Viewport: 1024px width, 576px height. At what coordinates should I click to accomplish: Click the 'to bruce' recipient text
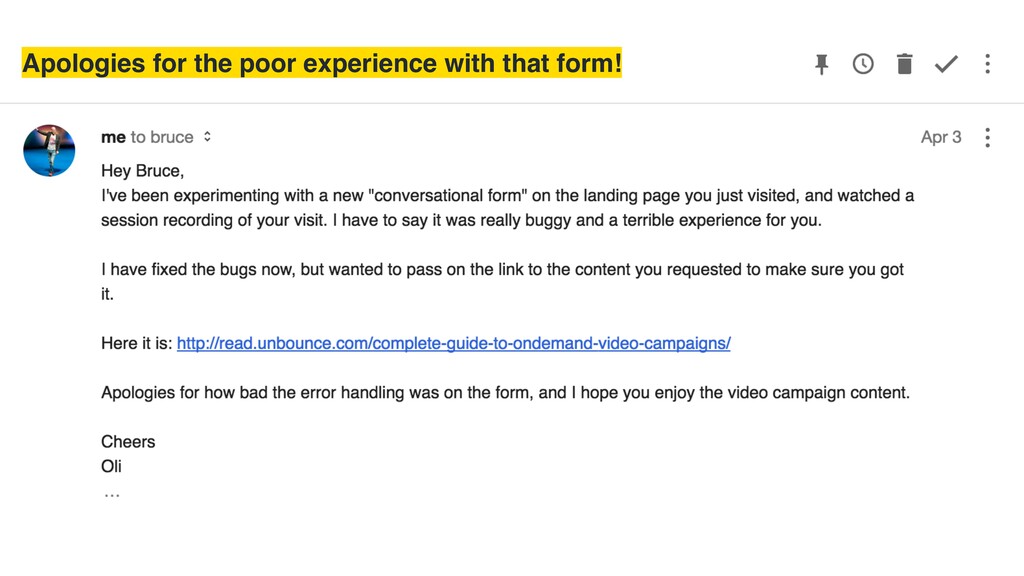[162, 137]
